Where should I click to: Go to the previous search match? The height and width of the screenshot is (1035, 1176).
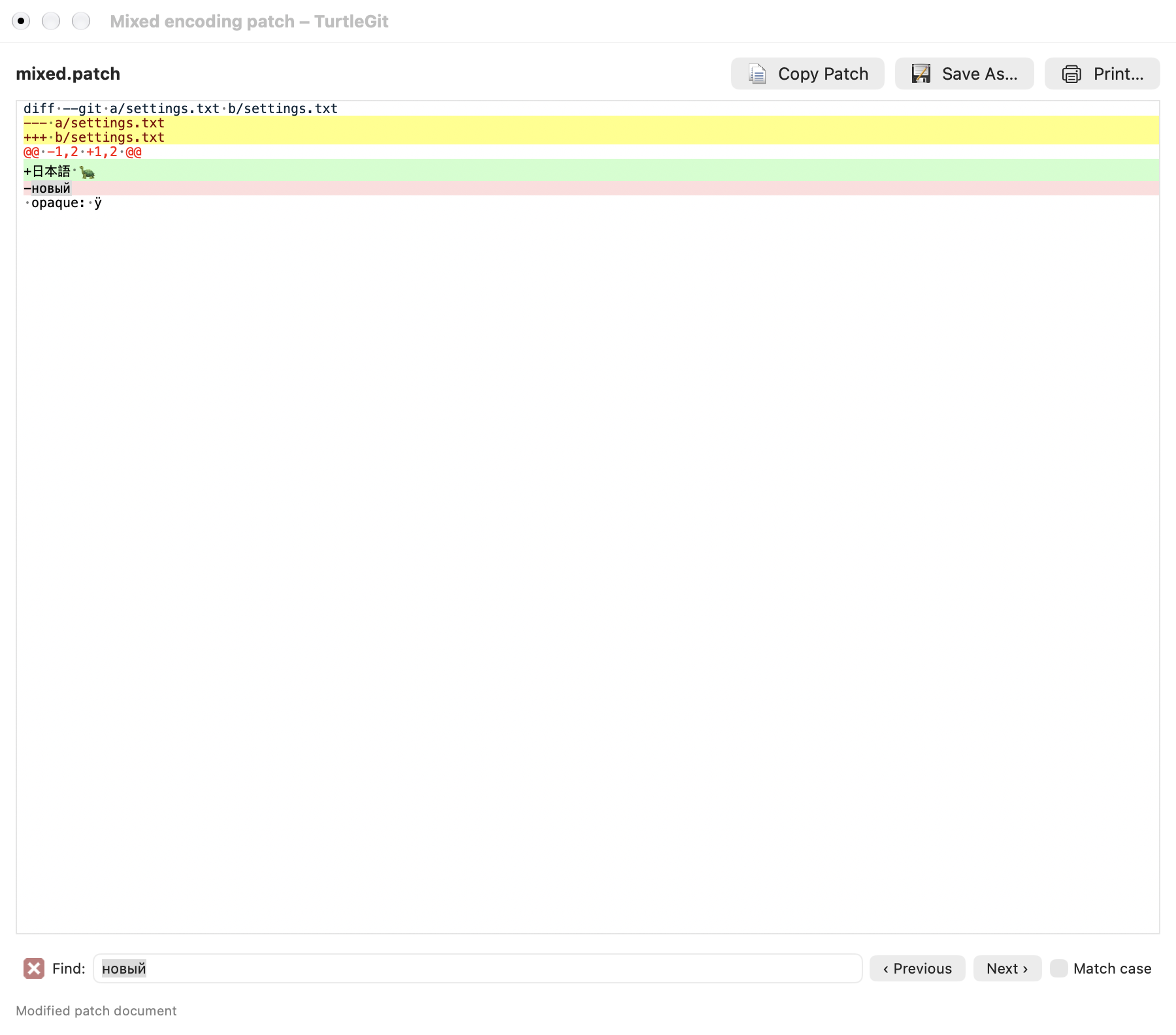coord(917,968)
